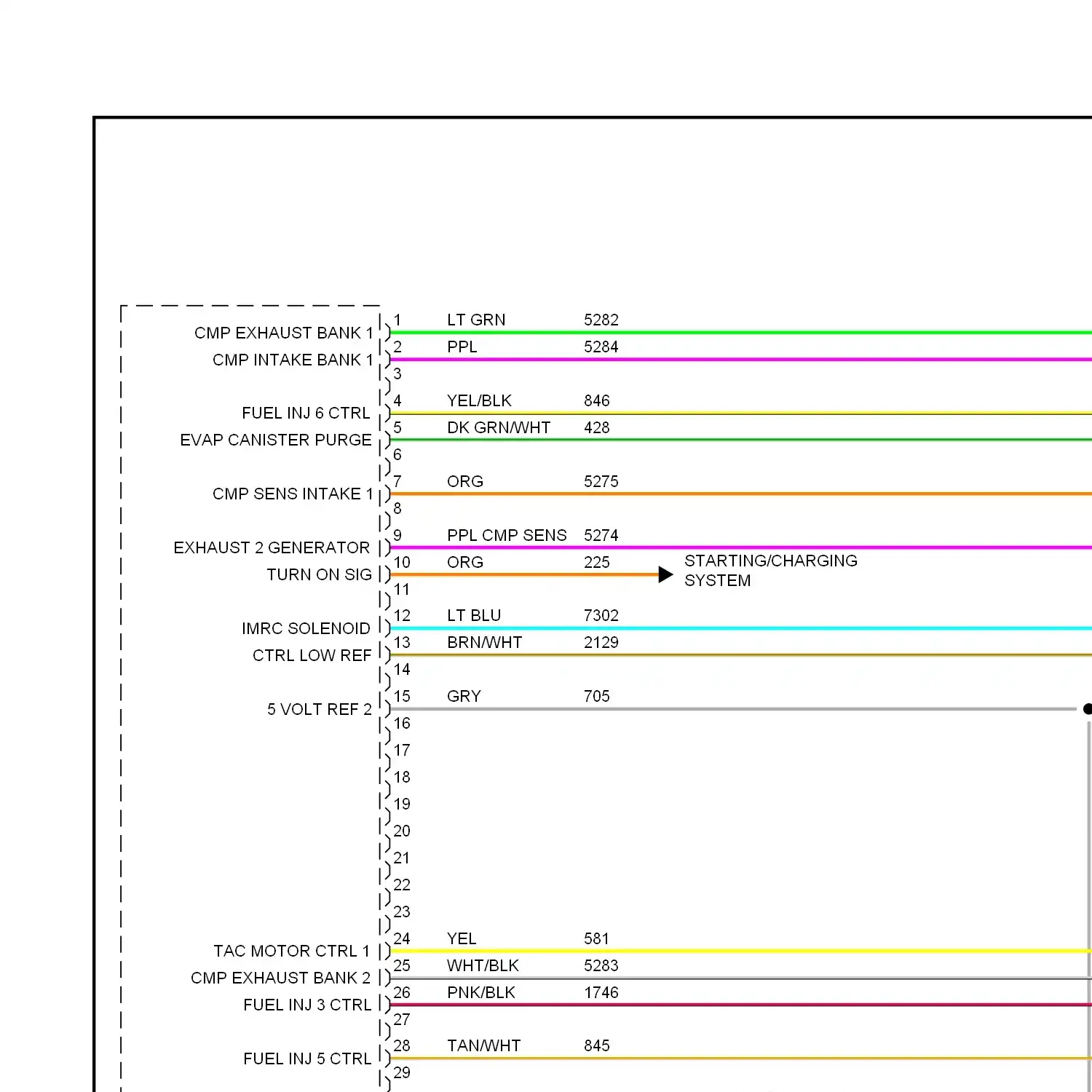Click connector pin number 22
This screenshot has height=1092, width=1092.
pyautogui.click(x=402, y=885)
